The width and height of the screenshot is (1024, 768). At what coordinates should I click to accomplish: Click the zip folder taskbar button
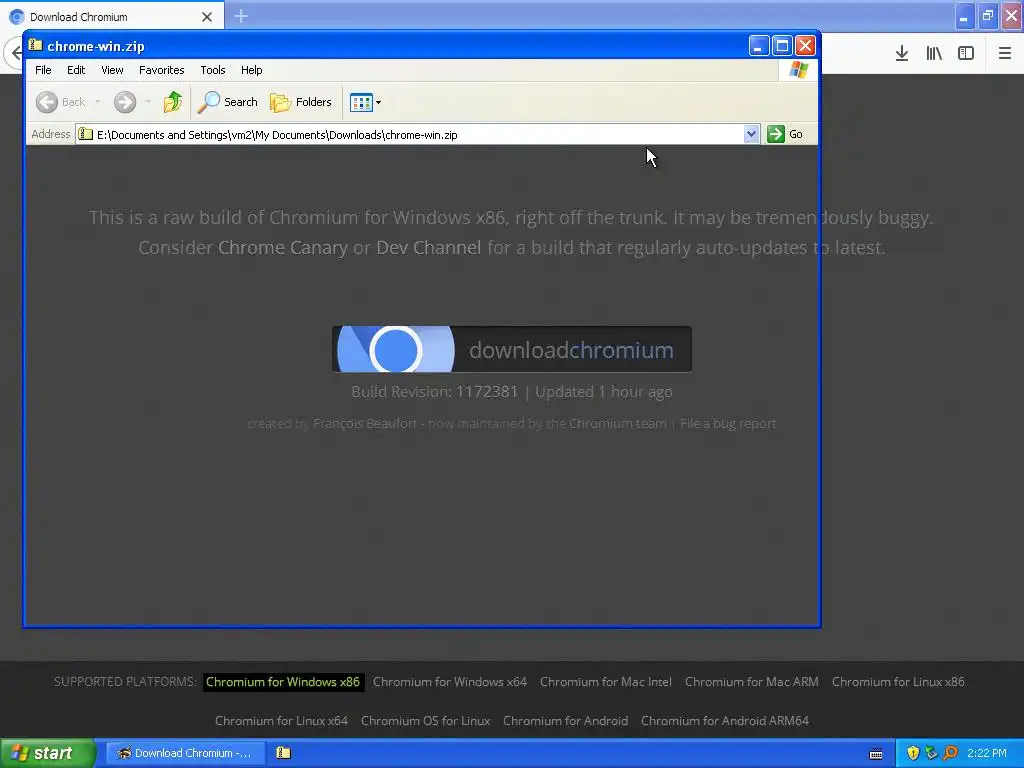coord(283,753)
